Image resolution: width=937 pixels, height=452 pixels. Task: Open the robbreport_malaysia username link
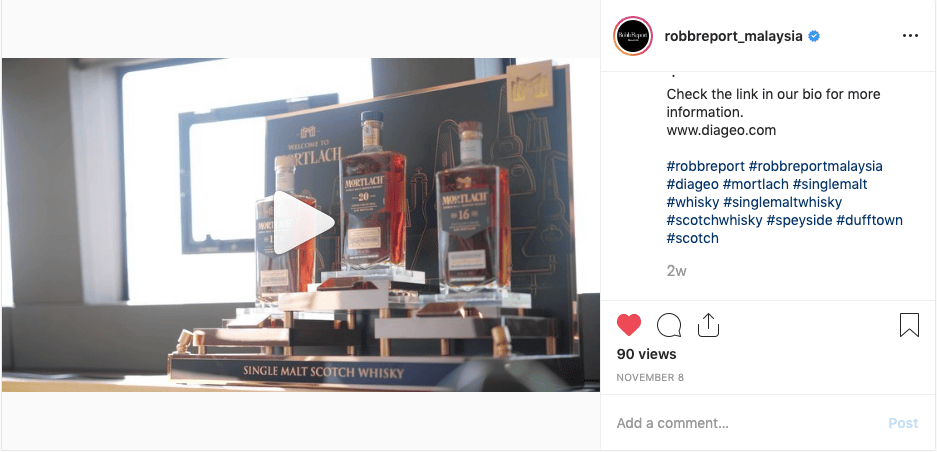click(x=733, y=36)
